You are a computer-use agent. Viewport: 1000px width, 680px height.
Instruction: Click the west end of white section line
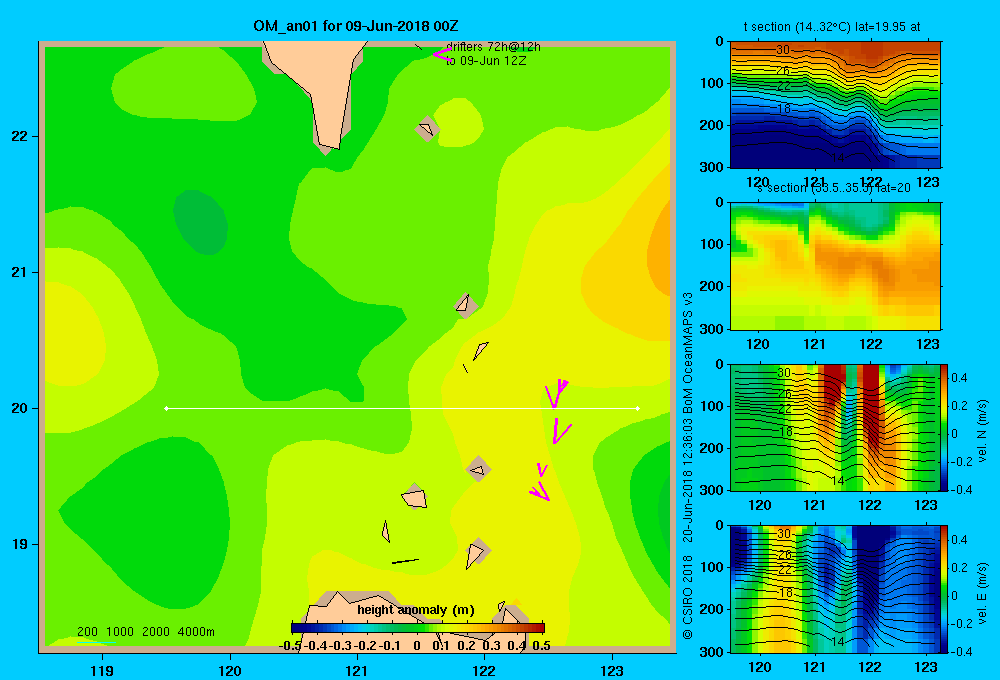(x=166, y=408)
